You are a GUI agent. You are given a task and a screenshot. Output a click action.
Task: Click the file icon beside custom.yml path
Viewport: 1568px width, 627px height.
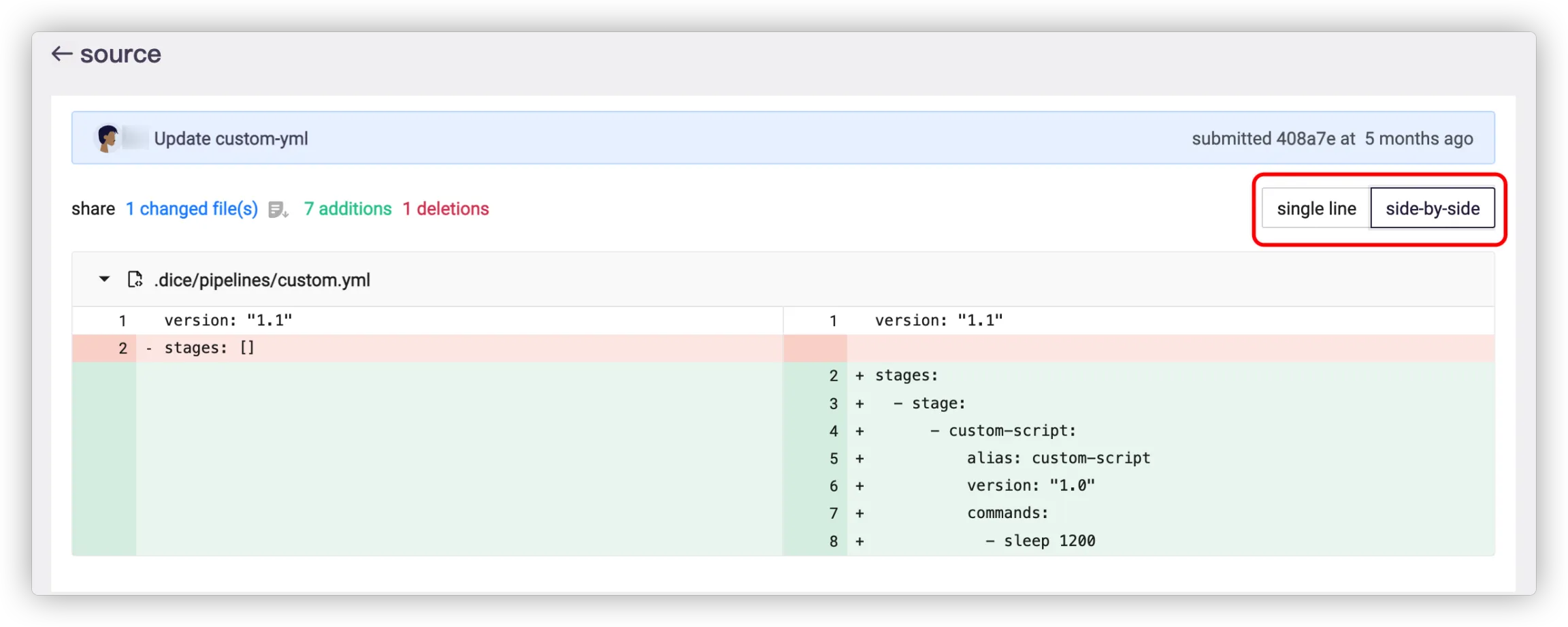pyautogui.click(x=135, y=280)
